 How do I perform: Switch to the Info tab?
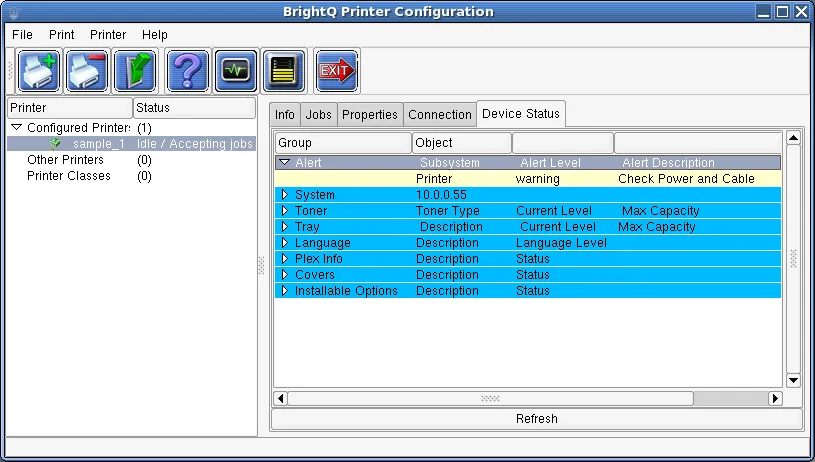pyautogui.click(x=285, y=114)
